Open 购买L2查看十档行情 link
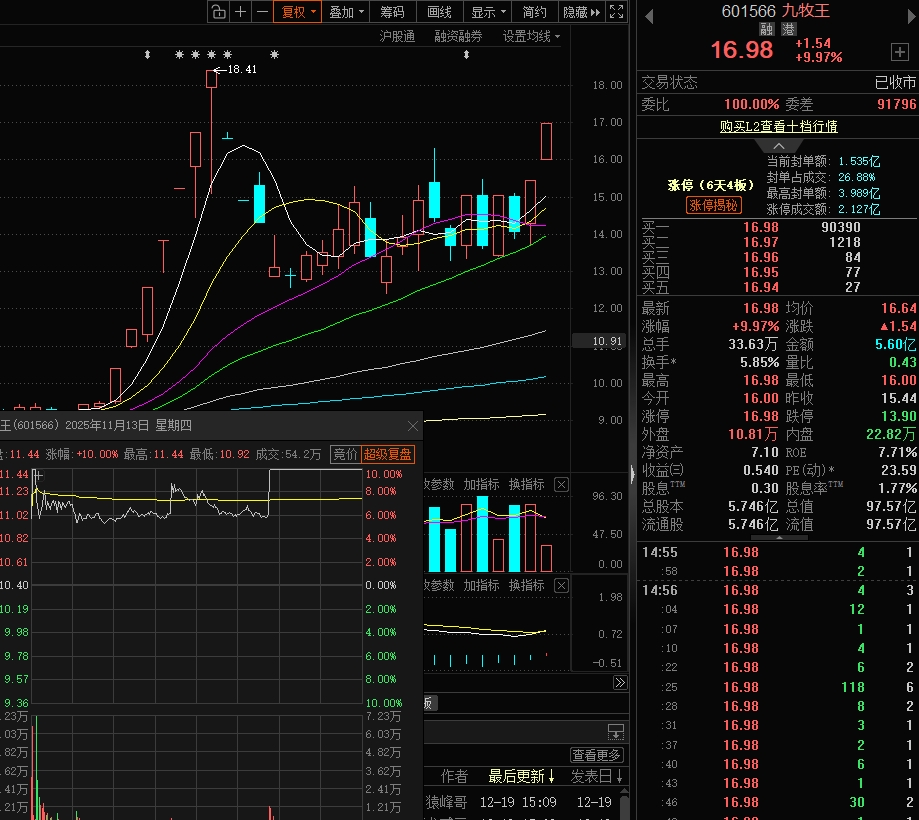The height and width of the screenshot is (820, 919). [x=778, y=126]
